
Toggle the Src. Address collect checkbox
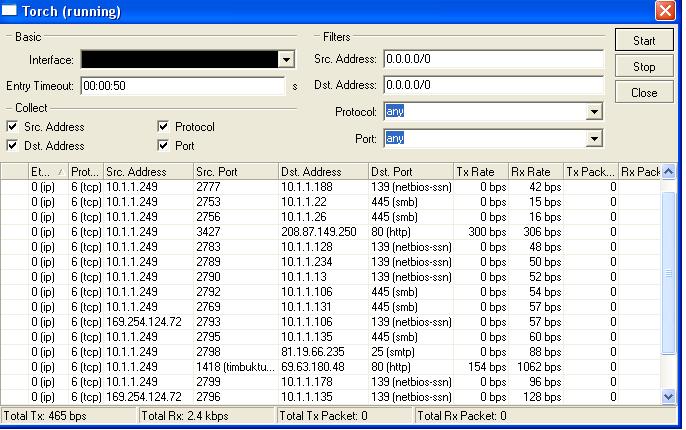pyautogui.click(x=12, y=127)
